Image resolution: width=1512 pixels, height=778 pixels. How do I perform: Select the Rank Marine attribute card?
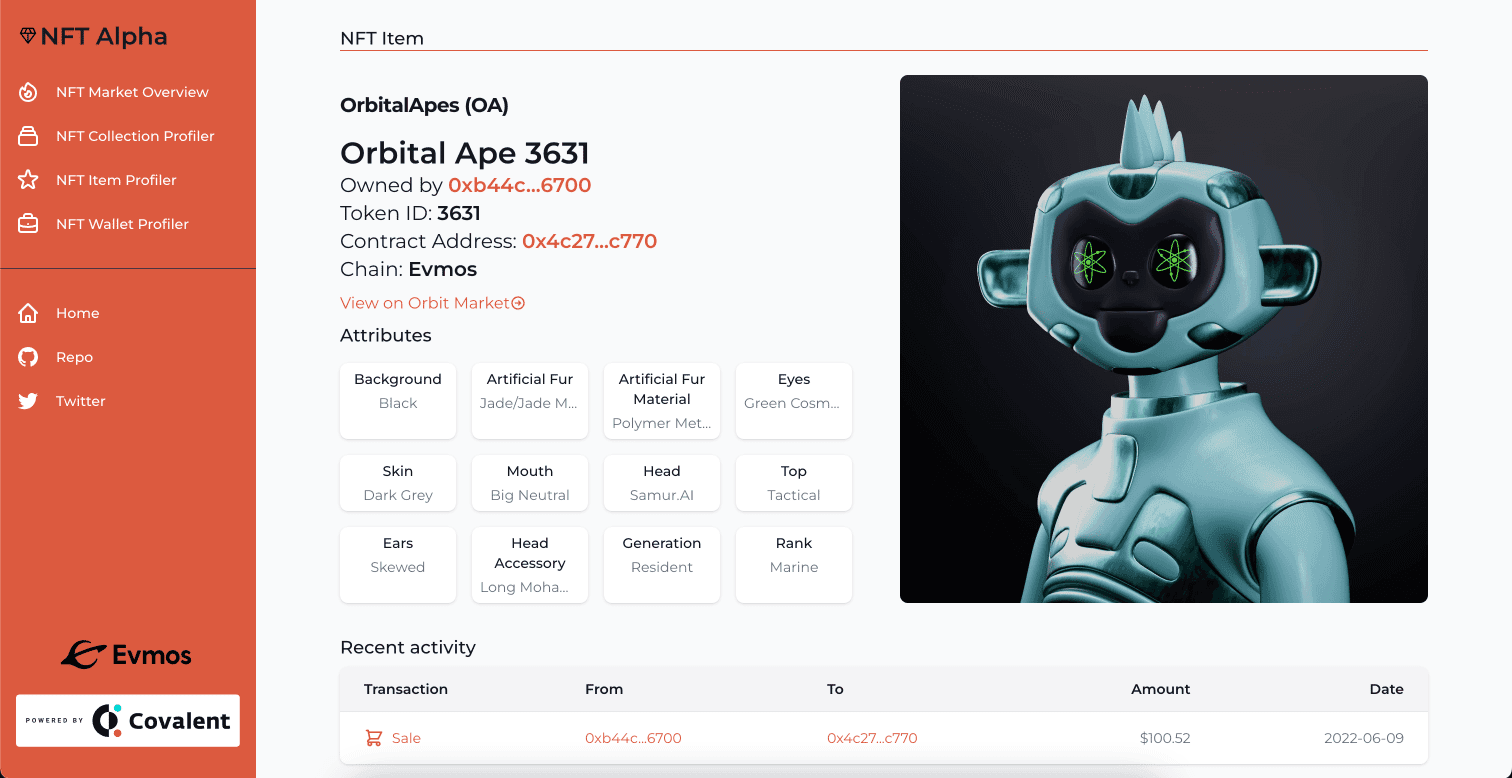(x=794, y=565)
